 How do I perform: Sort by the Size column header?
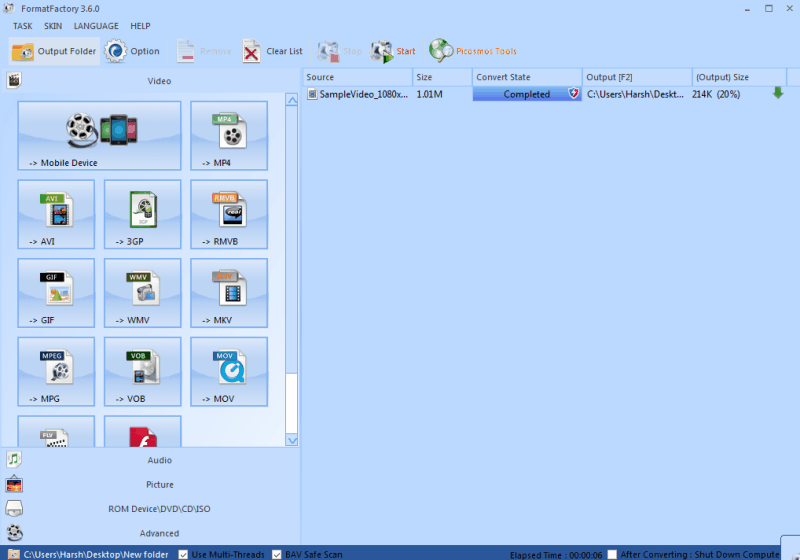(x=442, y=77)
